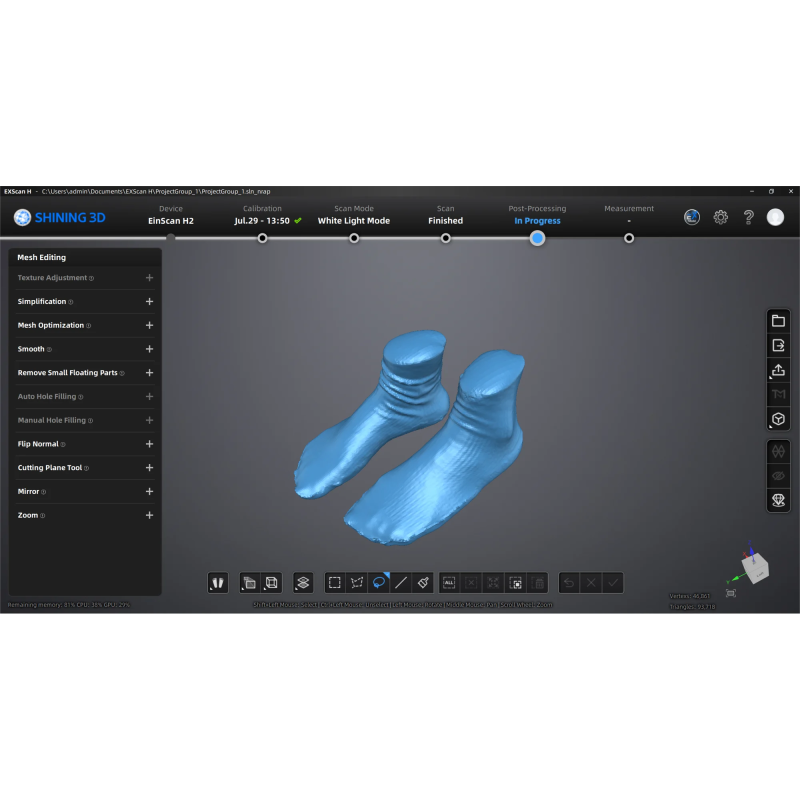Click the export file icon
Screen dimensions: 800x800
(778, 345)
